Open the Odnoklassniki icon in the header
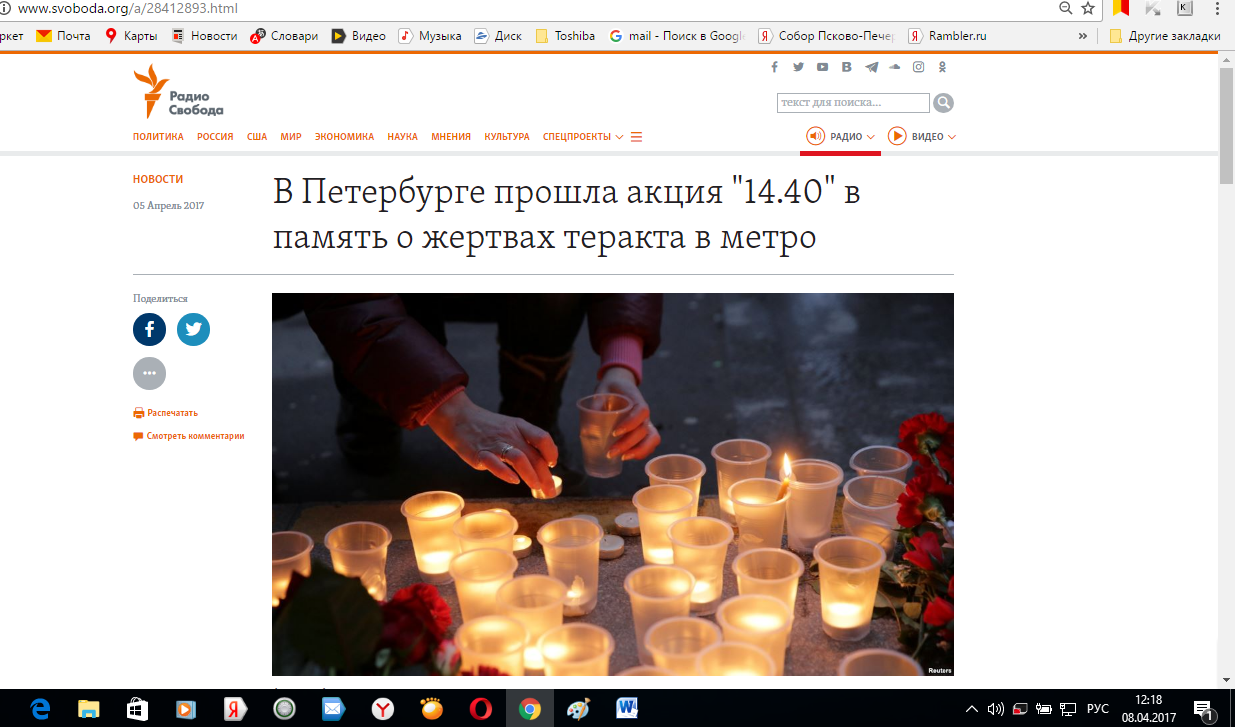The width and height of the screenshot is (1235, 727). [942, 67]
